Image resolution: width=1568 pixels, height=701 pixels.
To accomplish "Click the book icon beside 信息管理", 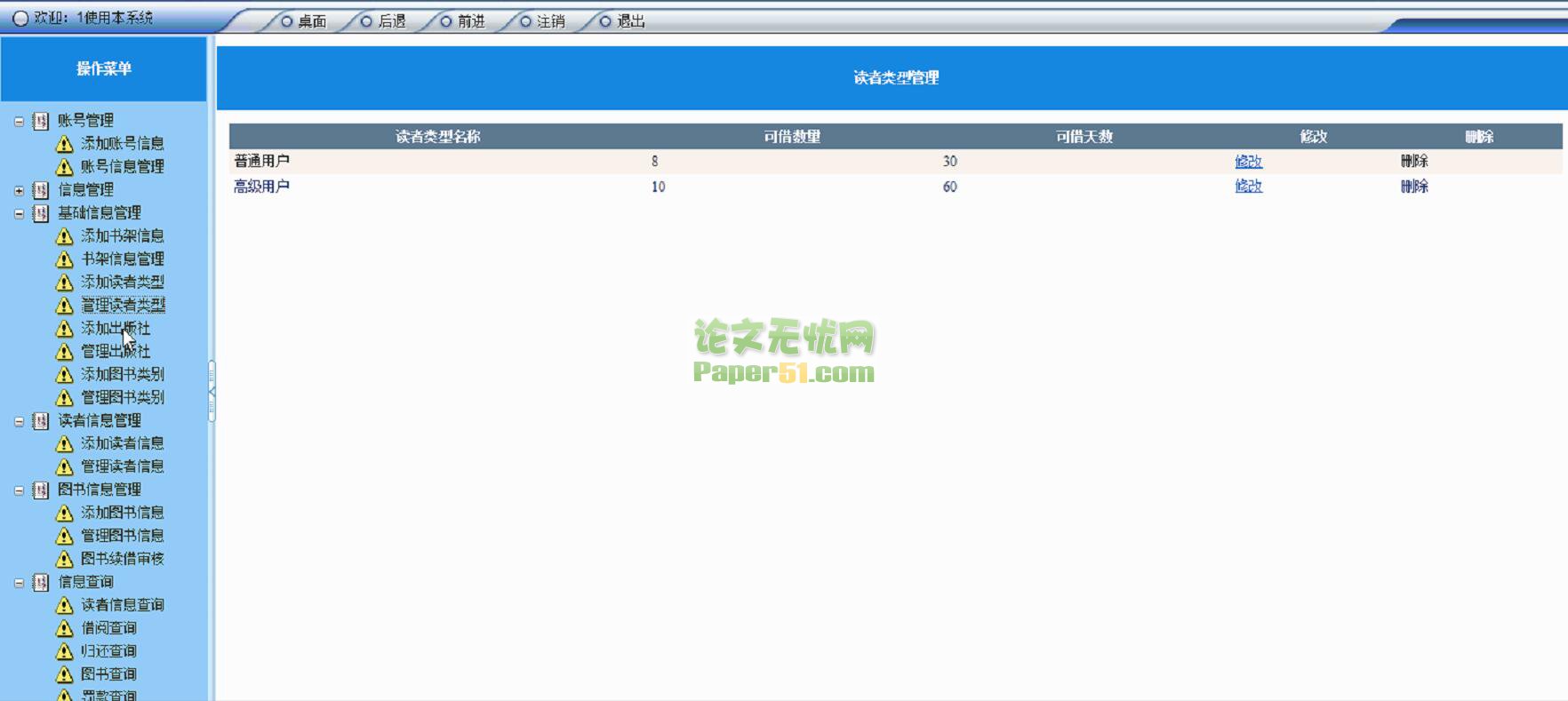I will tap(40, 190).
